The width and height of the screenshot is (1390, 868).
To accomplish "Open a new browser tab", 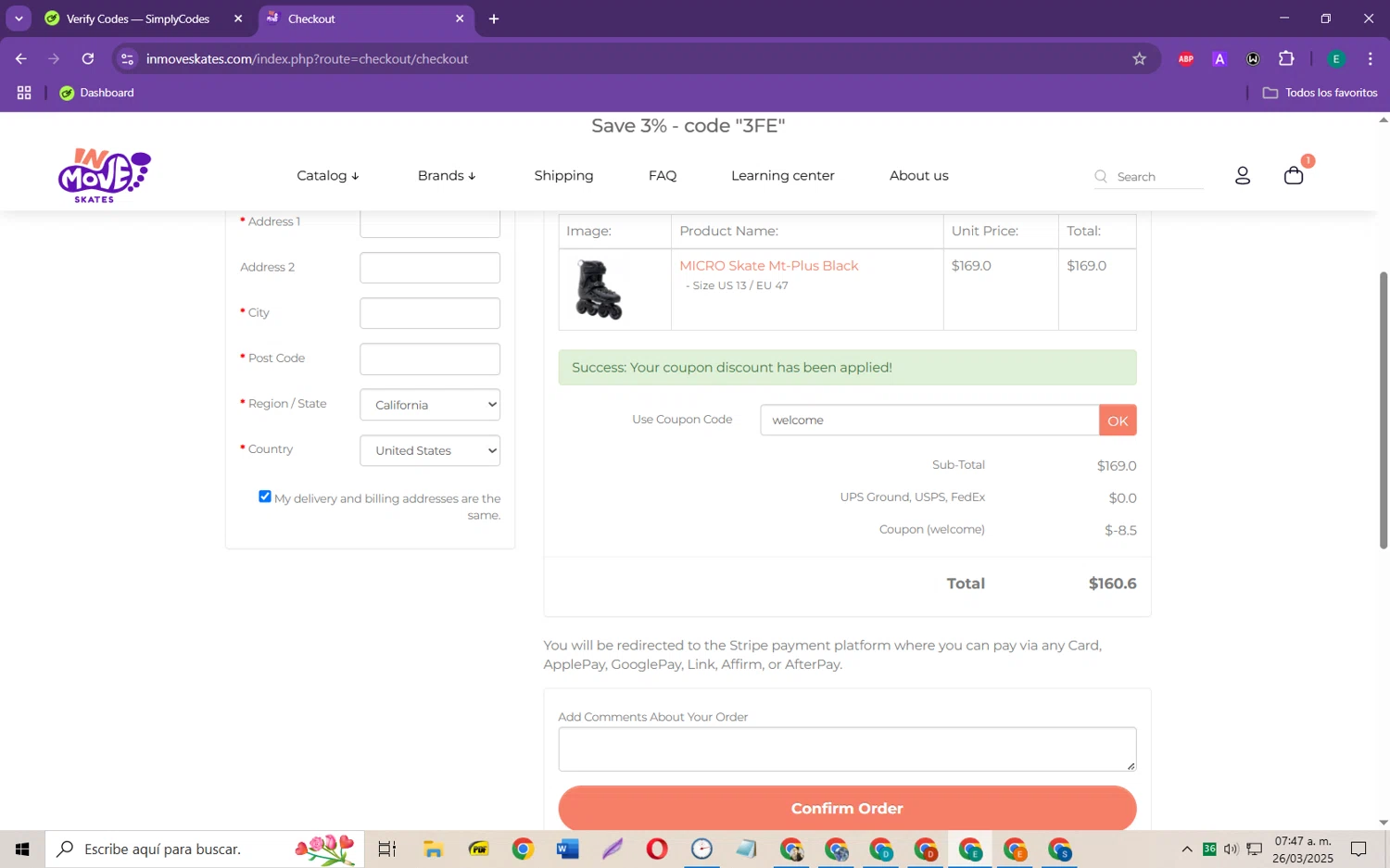I will pyautogui.click(x=494, y=19).
